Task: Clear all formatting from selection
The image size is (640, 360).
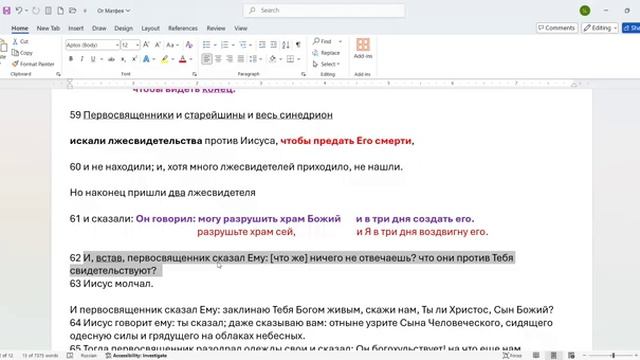Action: [x=189, y=44]
